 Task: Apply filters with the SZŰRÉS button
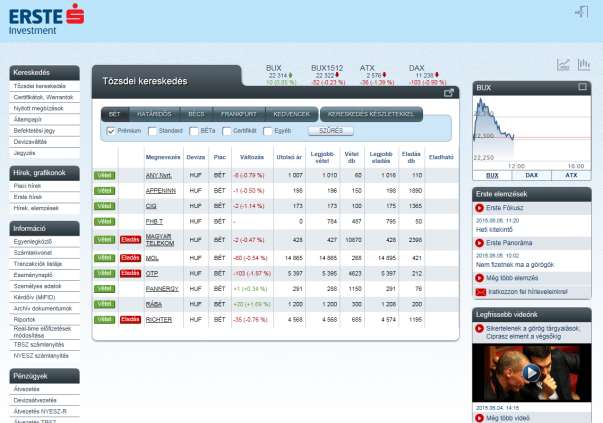click(331, 131)
